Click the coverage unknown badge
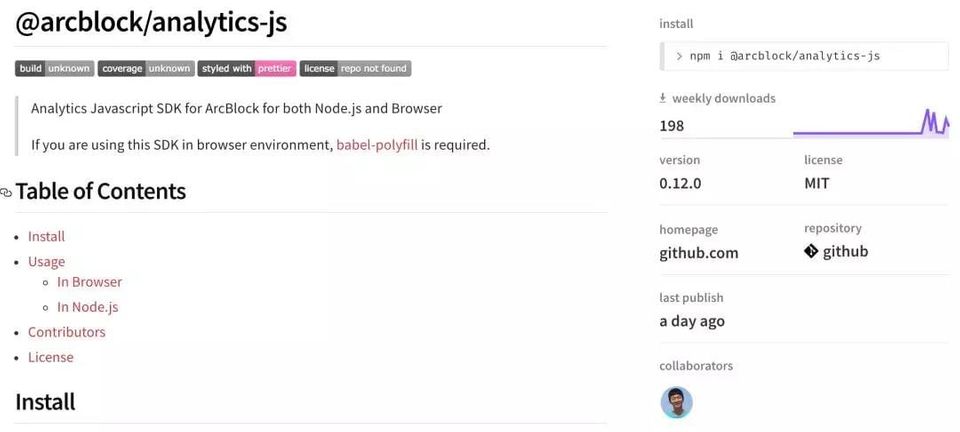This screenshot has width=960, height=432. pos(146,69)
